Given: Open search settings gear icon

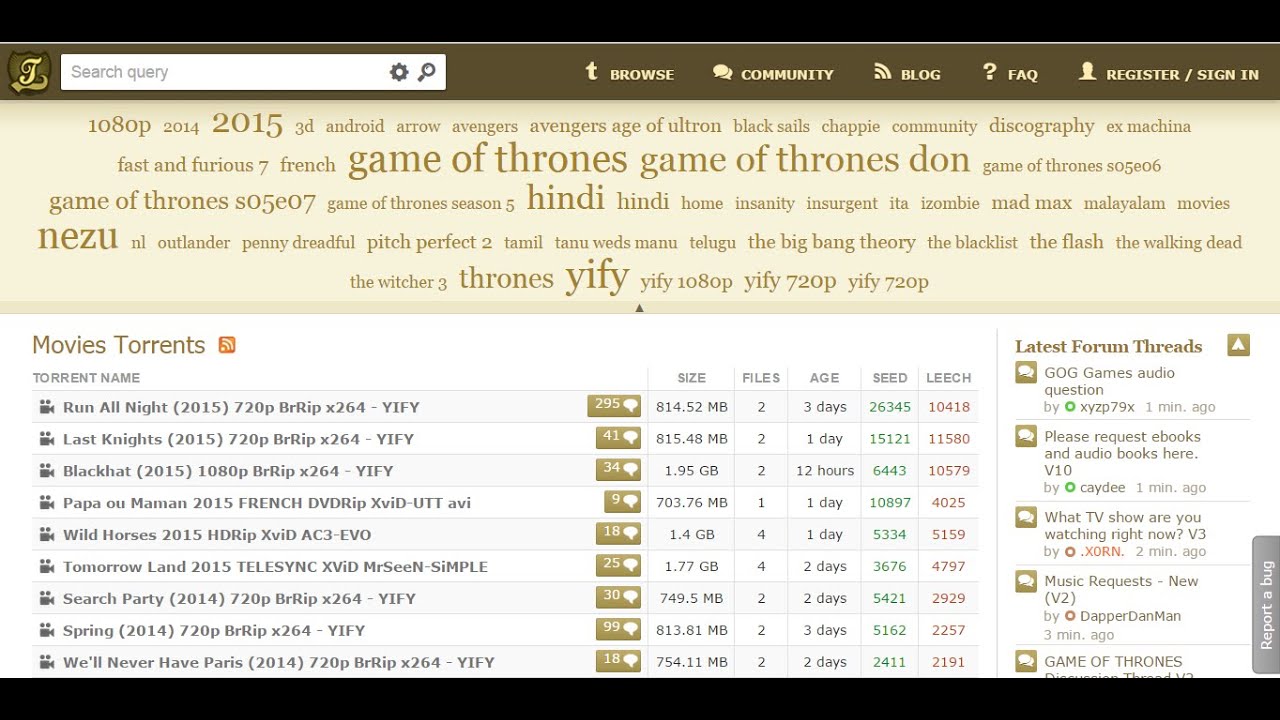Looking at the screenshot, I should point(399,72).
